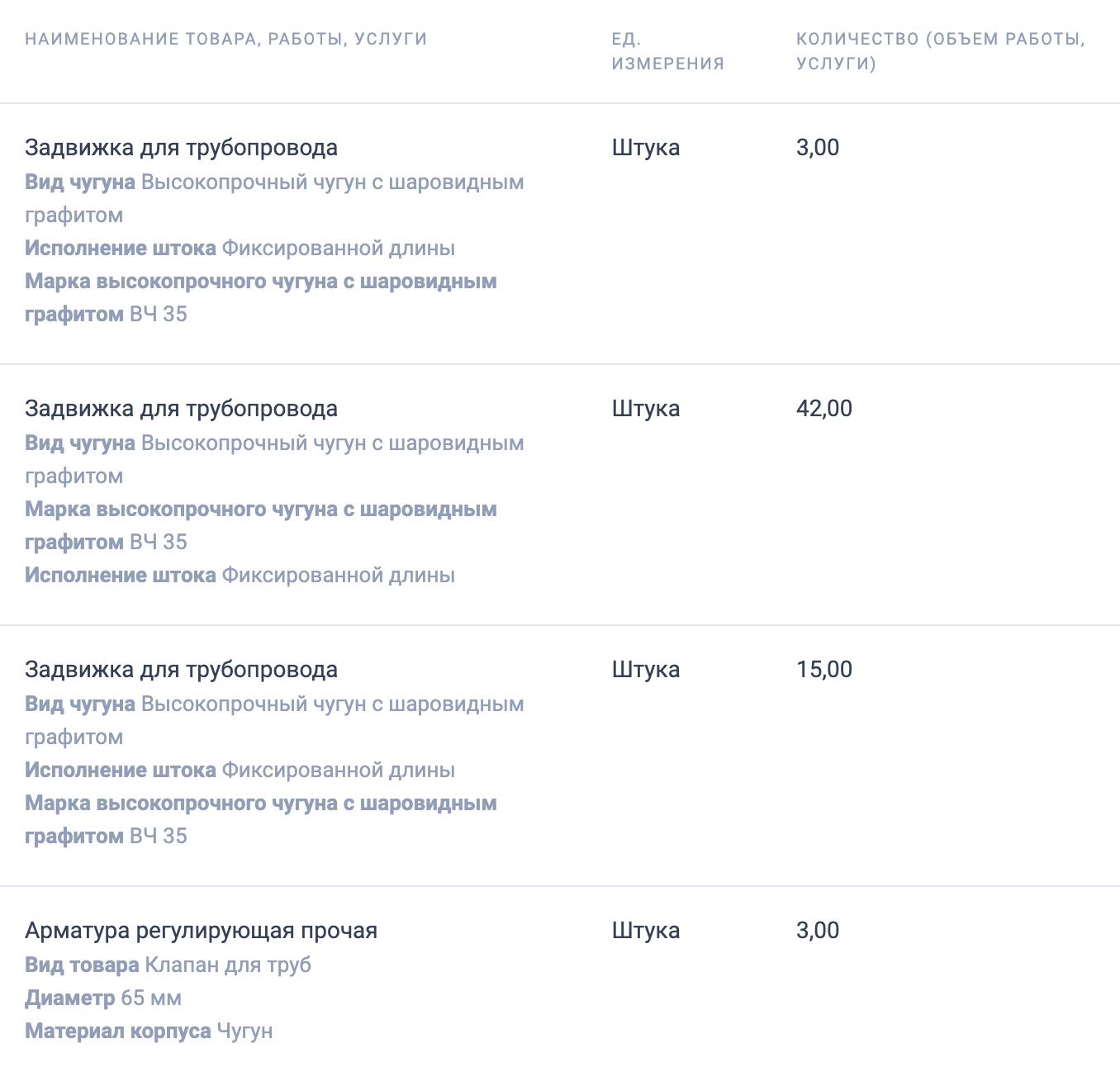
Task: Click the 'Наименование товара, работы, услуги' column header
Action: point(225,39)
